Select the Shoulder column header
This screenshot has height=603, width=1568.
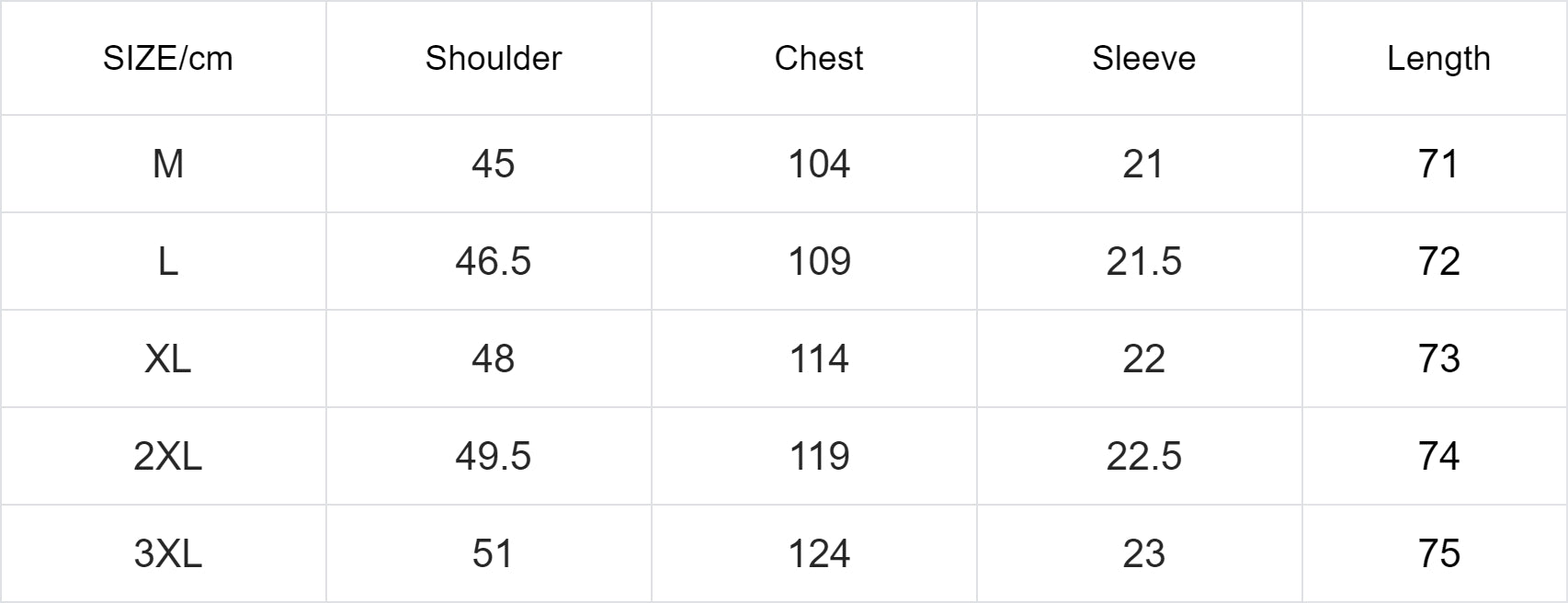(x=493, y=59)
